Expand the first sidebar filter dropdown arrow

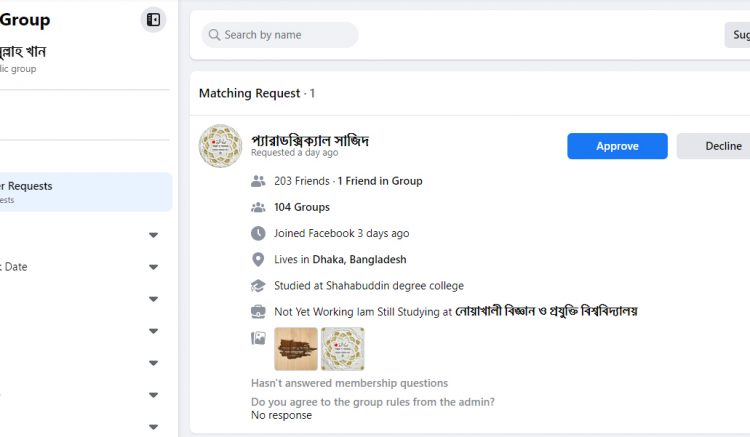pos(153,235)
